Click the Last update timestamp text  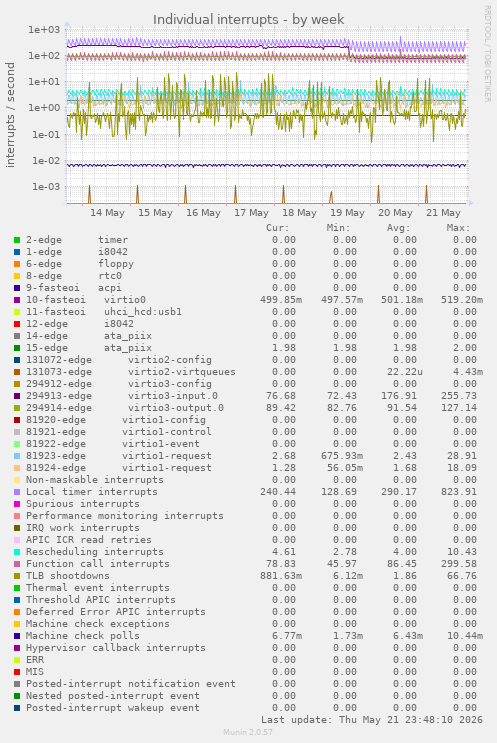372,720
